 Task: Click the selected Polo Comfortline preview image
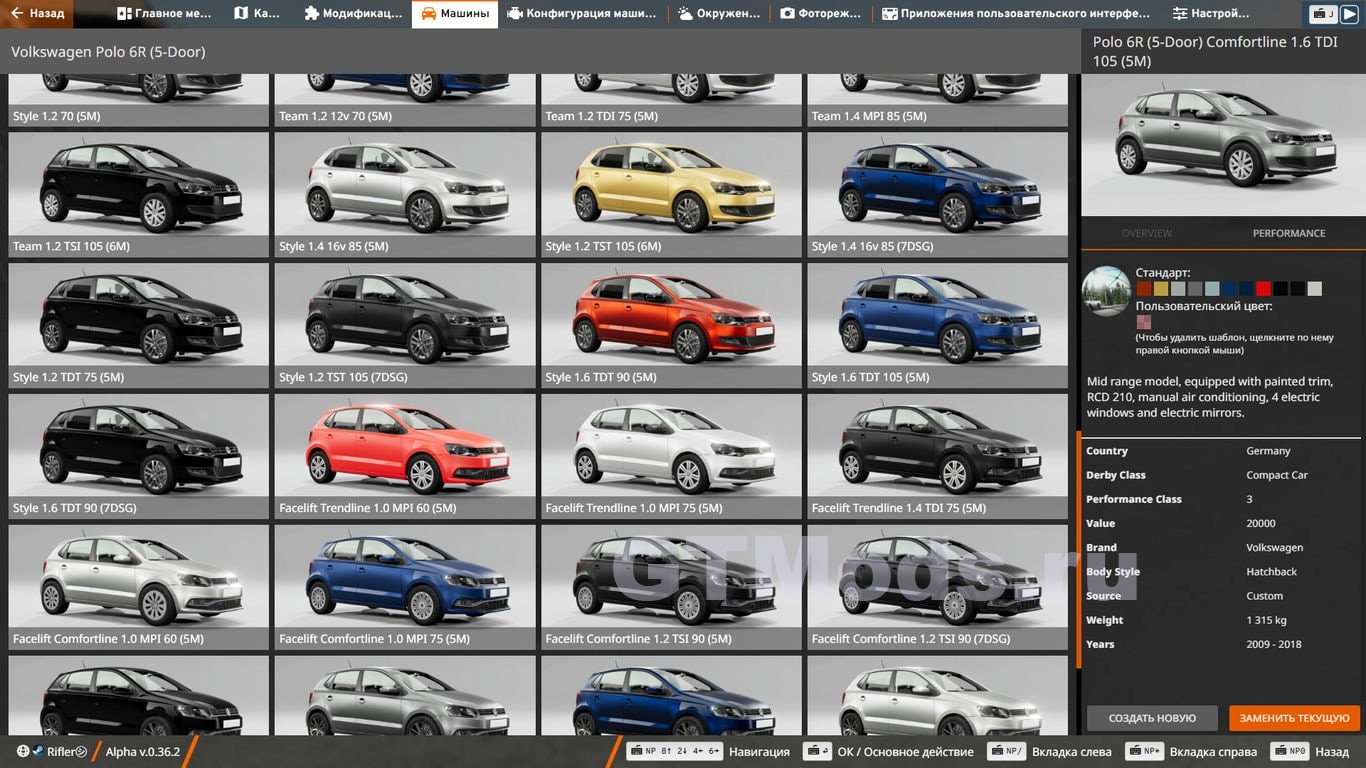(x=1223, y=146)
